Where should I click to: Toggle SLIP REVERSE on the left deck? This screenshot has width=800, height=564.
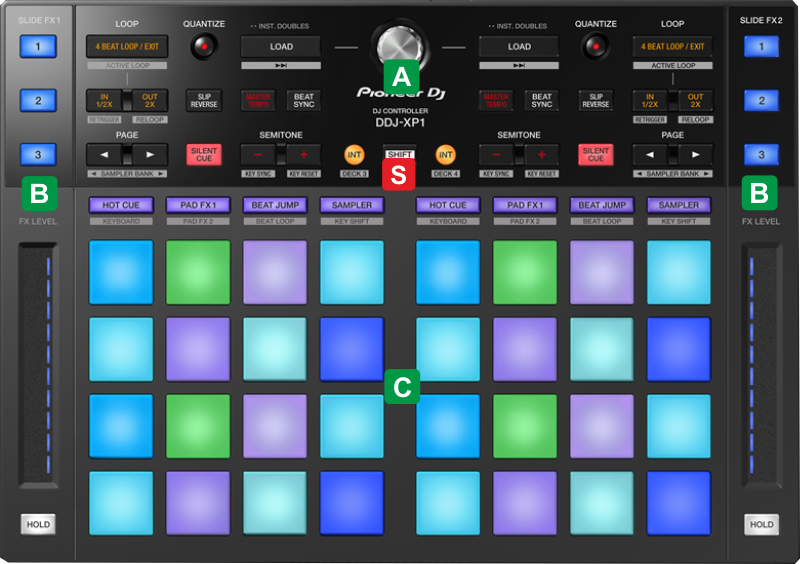204,100
